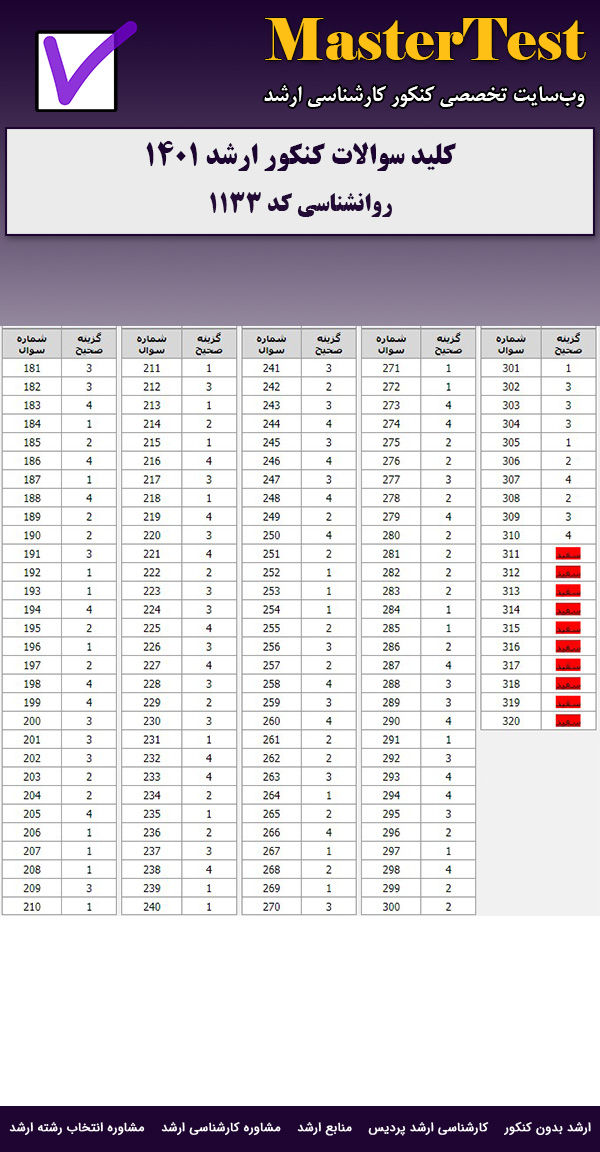600x1152 pixels.
Task: Click question number 300 row
Action: (x=391, y=906)
